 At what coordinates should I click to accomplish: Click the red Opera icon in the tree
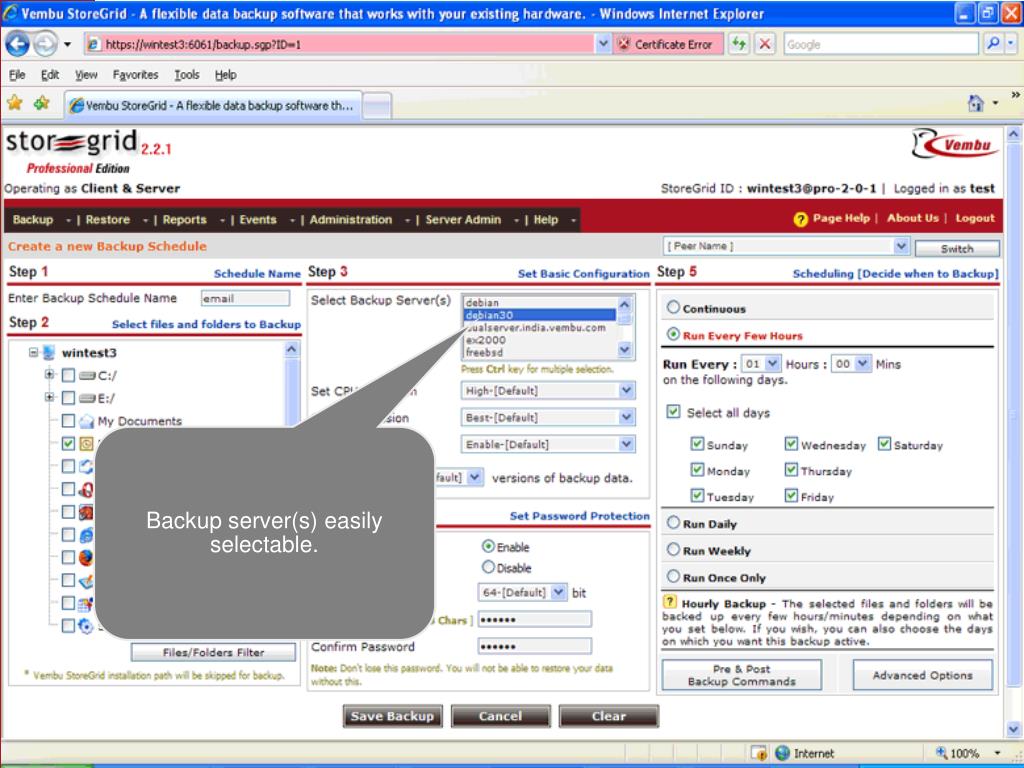tap(86, 489)
